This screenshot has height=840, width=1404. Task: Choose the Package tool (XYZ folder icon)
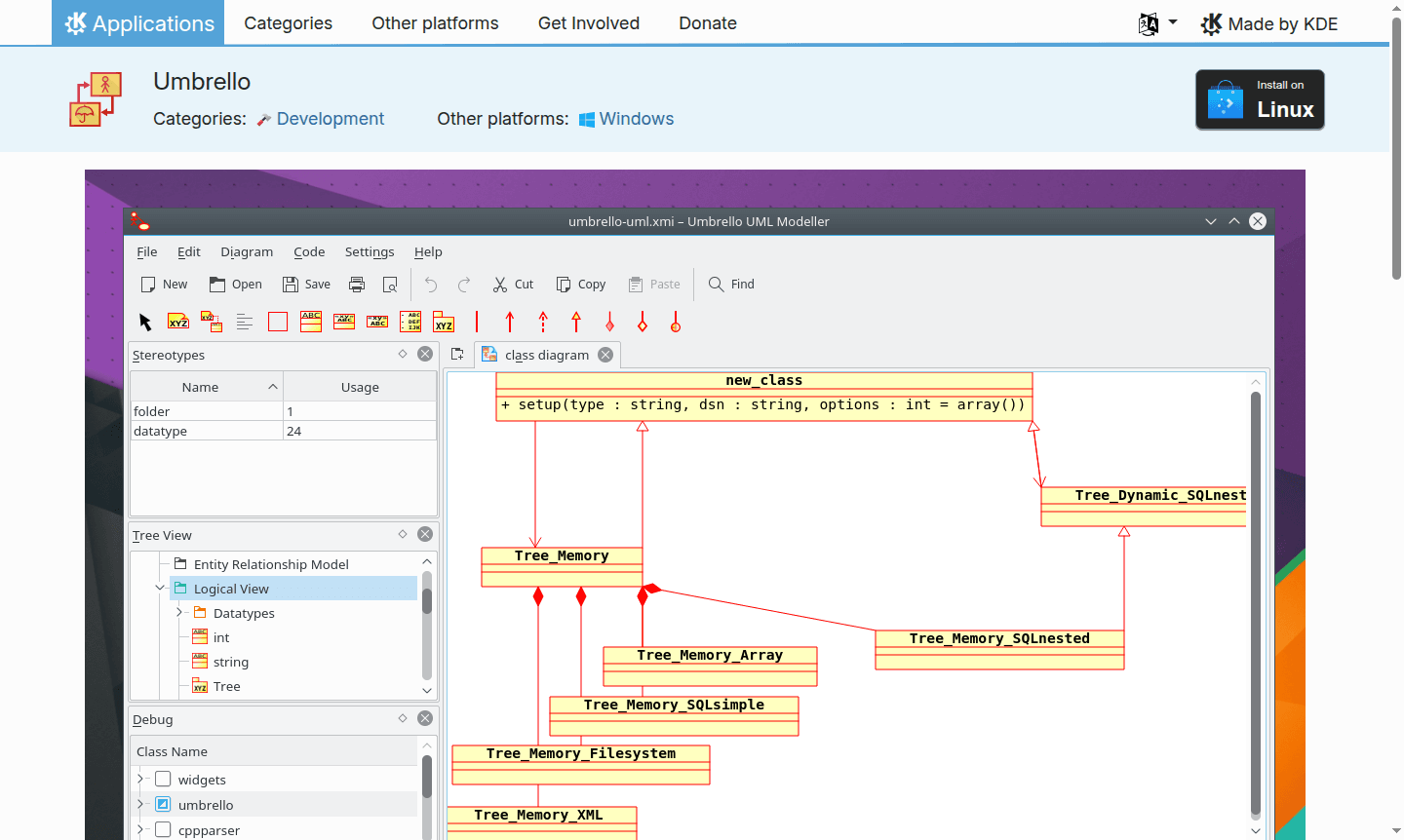(x=444, y=322)
